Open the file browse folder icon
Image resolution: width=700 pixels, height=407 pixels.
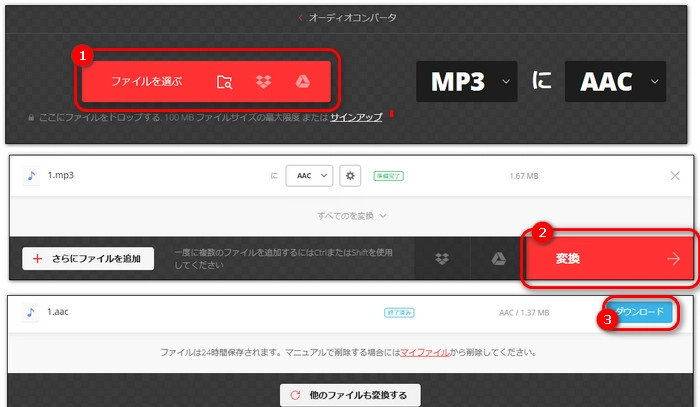224,82
